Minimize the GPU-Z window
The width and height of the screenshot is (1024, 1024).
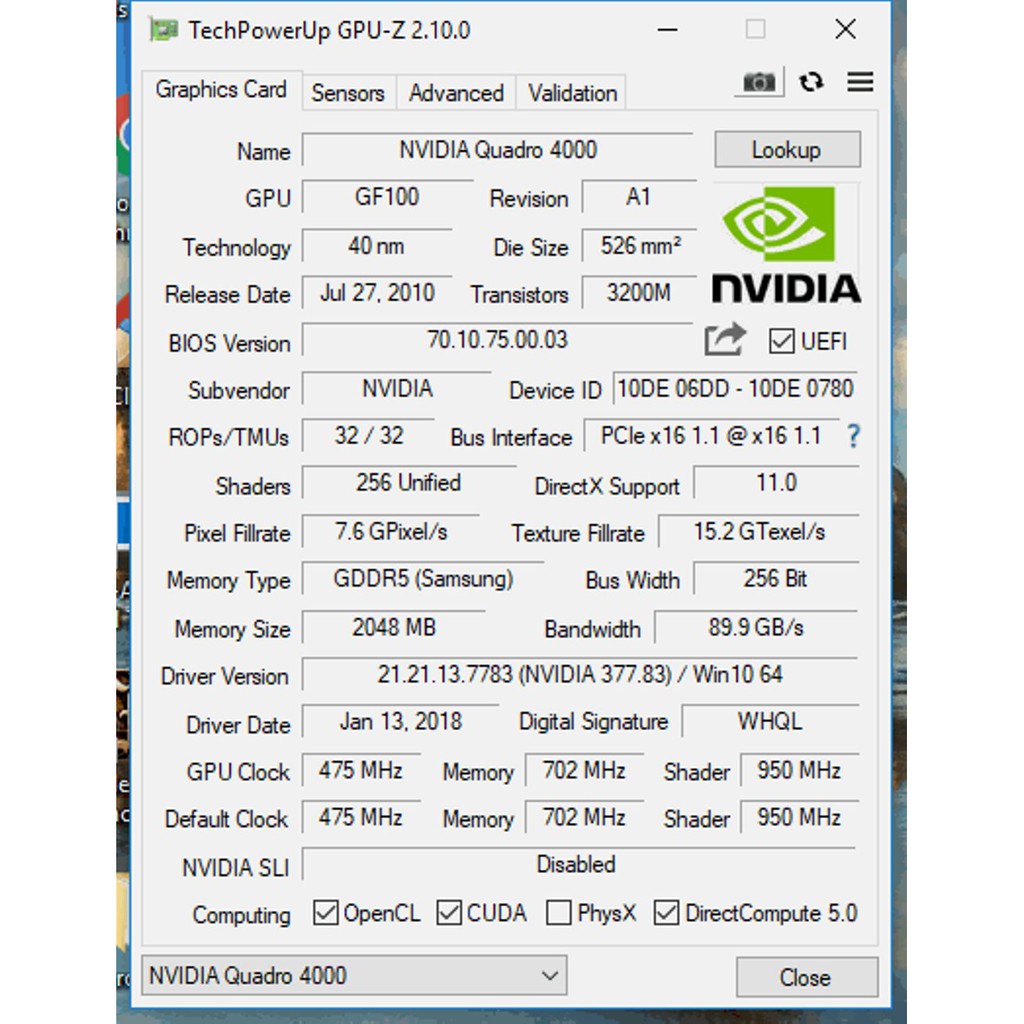coord(667,29)
